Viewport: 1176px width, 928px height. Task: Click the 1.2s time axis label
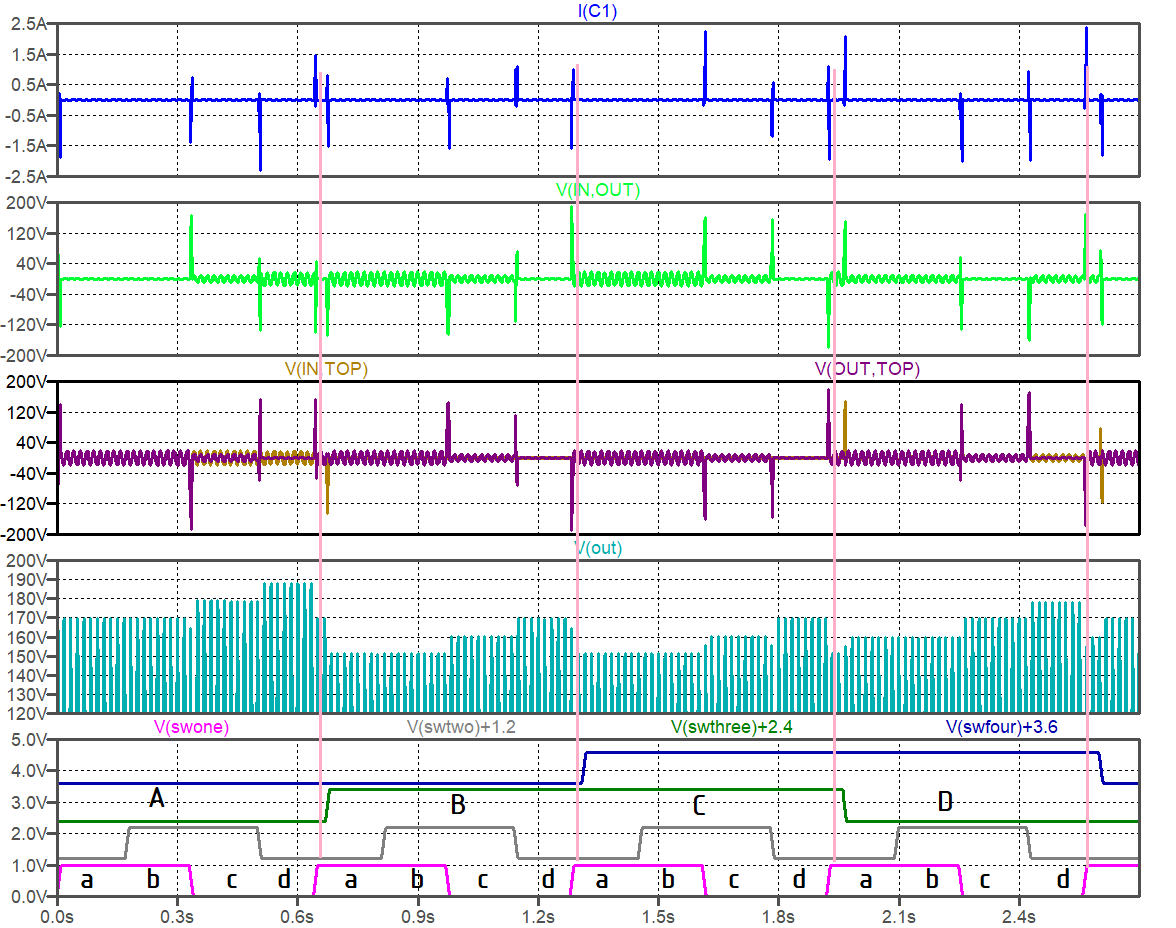[538, 917]
